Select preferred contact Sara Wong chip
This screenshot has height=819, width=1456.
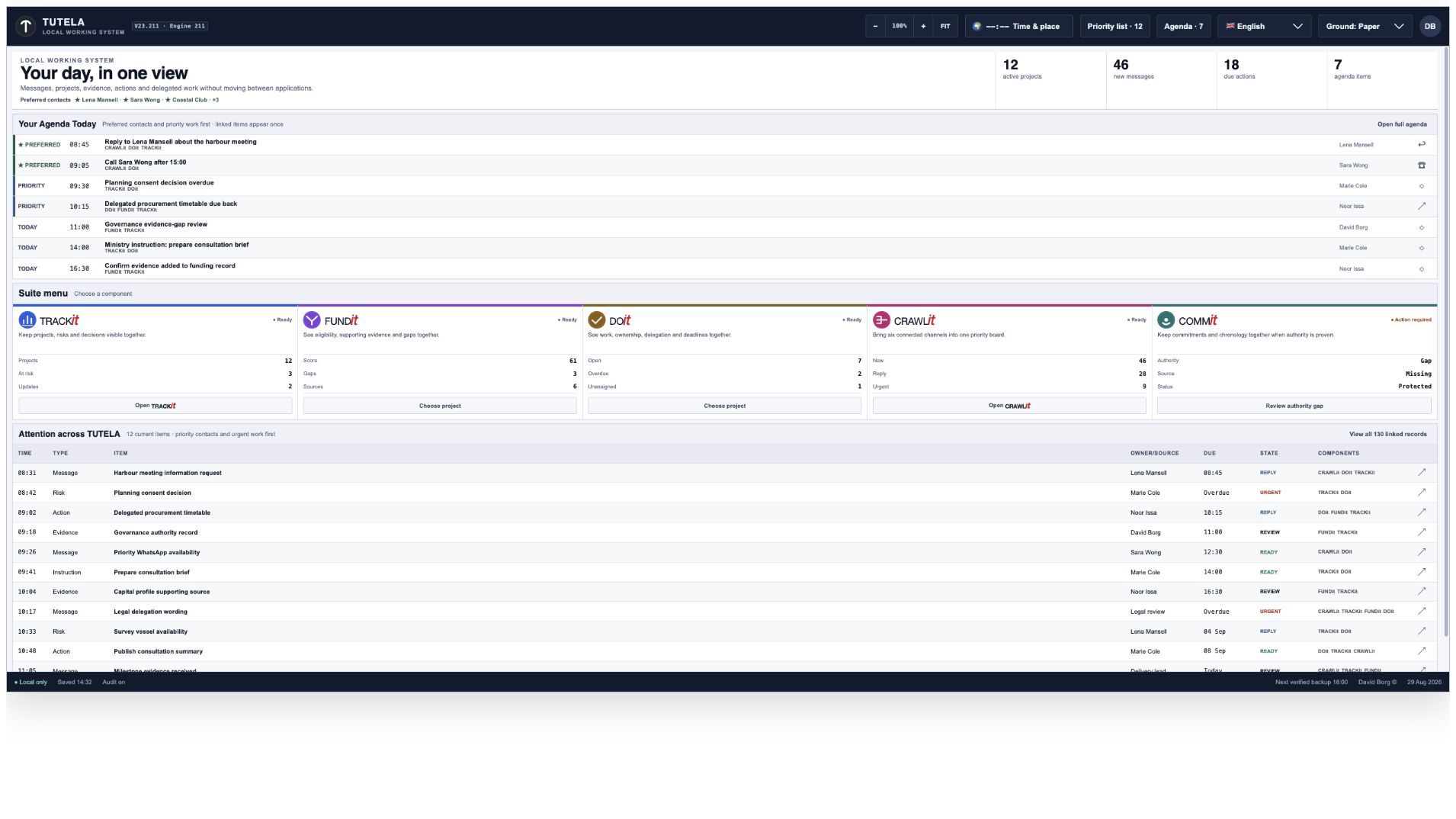point(142,100)
